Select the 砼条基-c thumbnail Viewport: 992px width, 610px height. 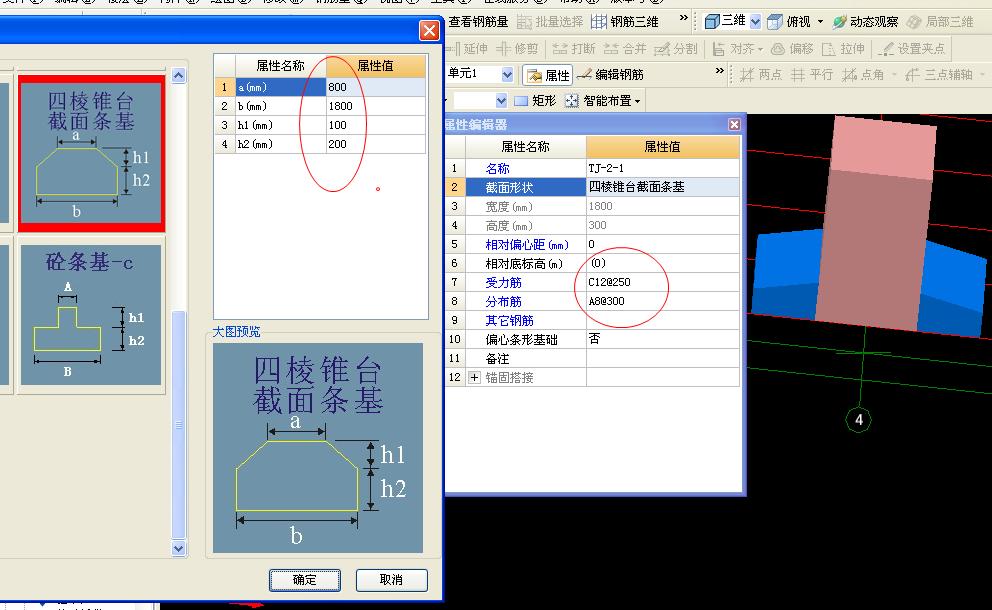point(91,315)
